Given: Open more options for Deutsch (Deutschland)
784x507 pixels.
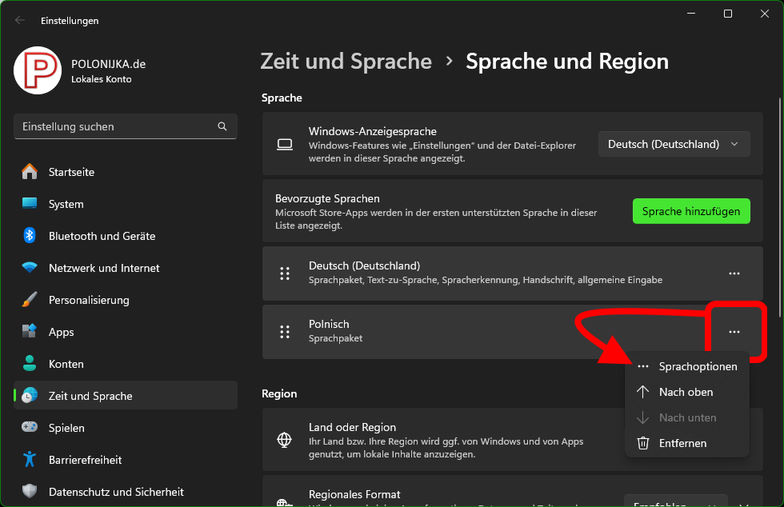Looking at the screenshot, I should (x=734, y=273).
